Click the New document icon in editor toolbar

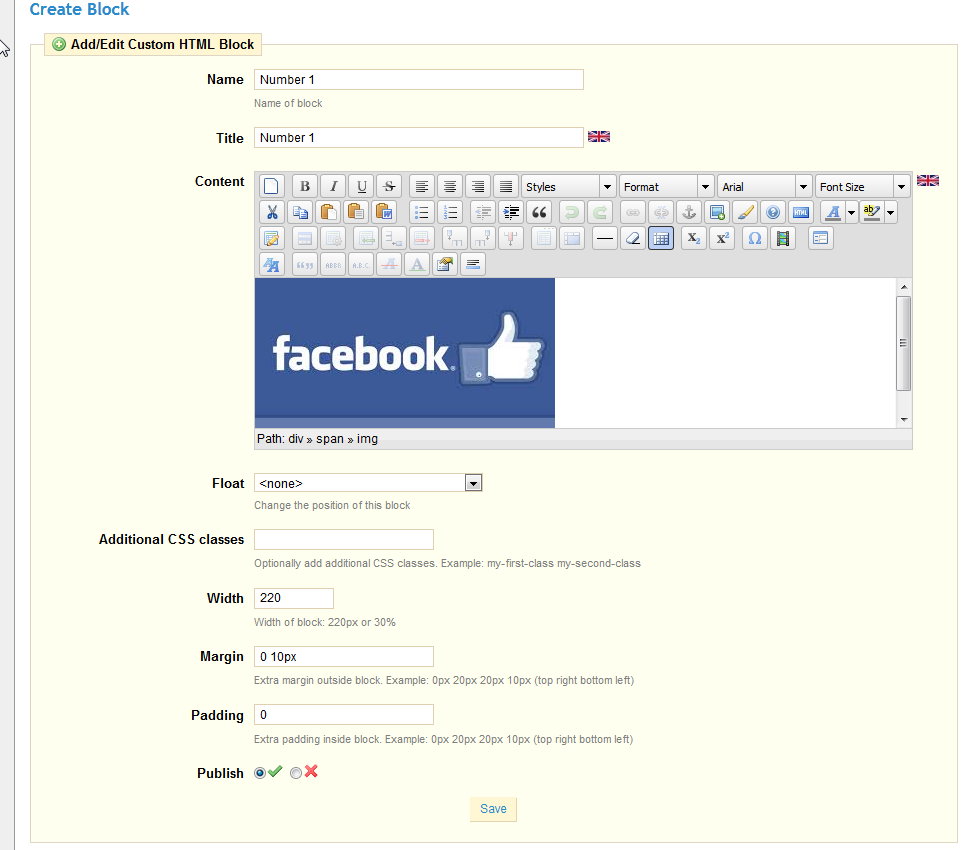pyautogui.click(x=271, y=187)
